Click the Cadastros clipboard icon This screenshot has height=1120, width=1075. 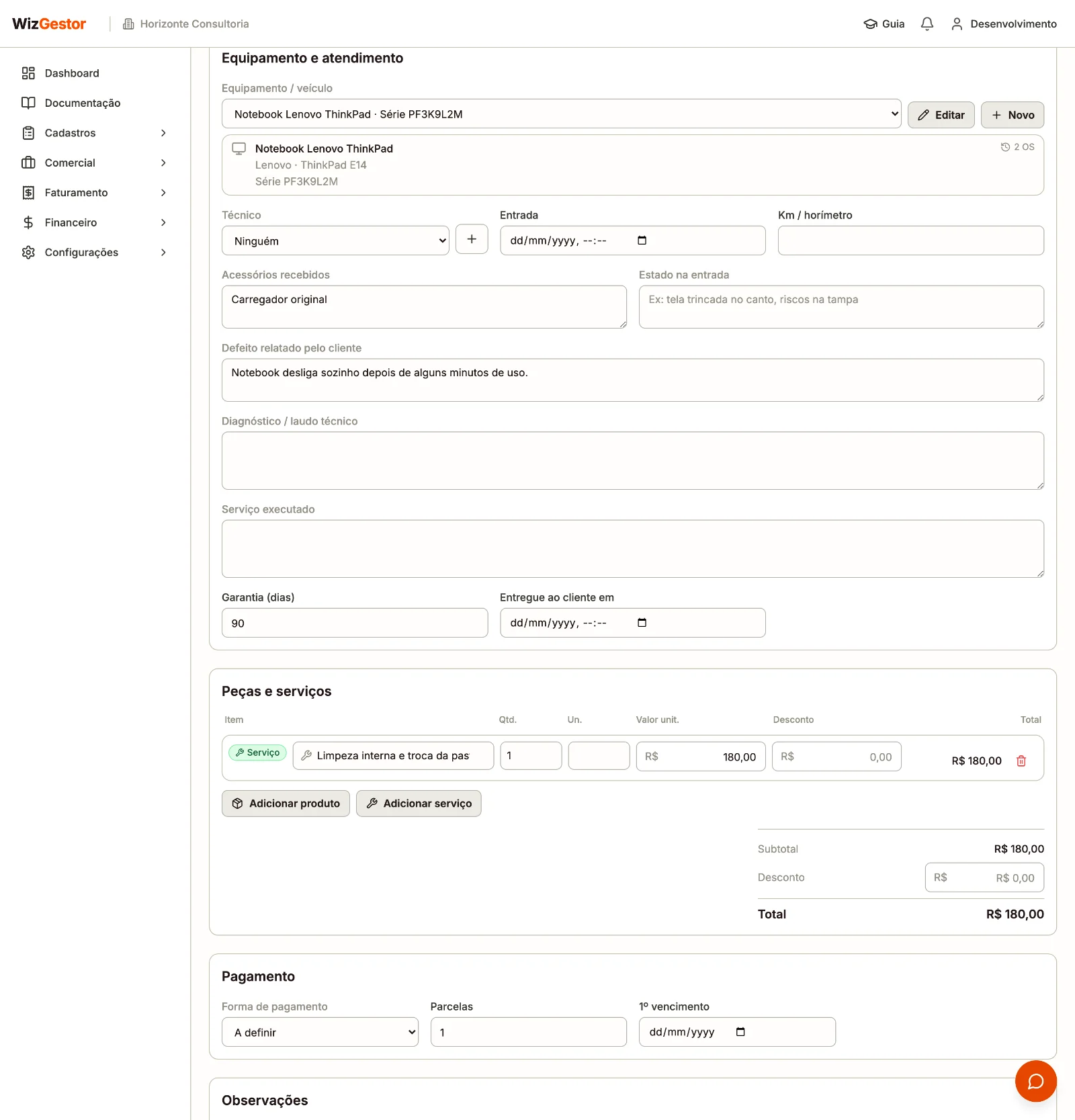[x=28, y=133]
